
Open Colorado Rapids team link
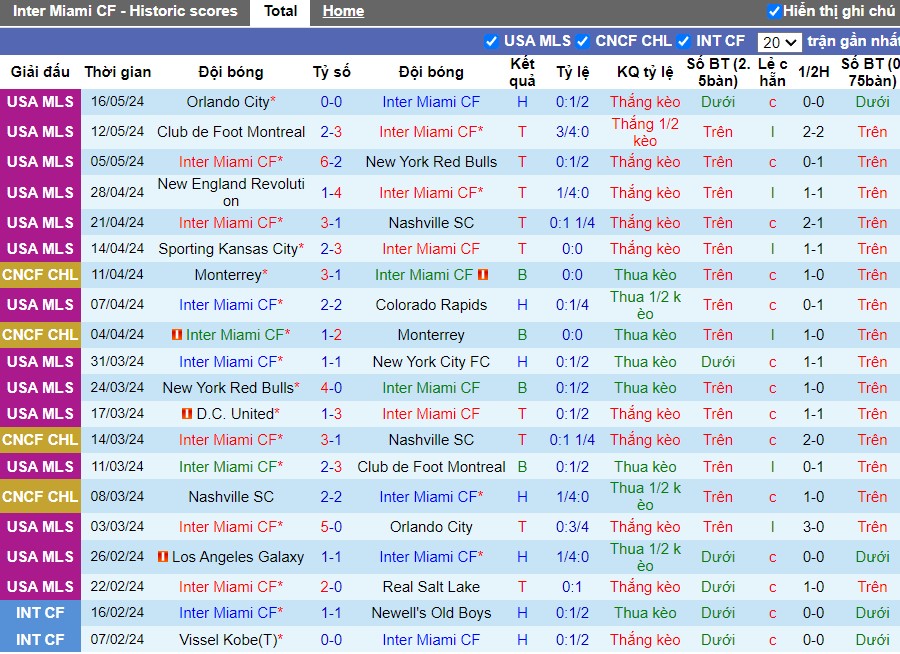[431, 305]
